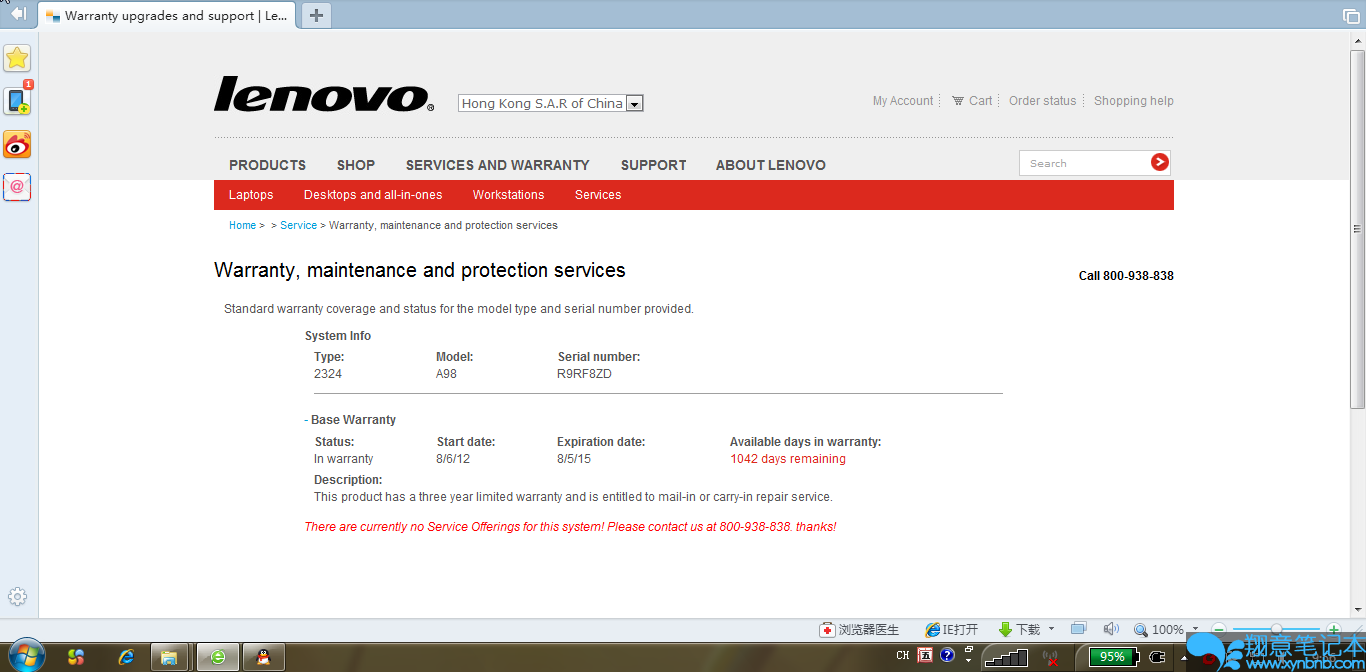The width and height of the screenshot is (1366, 672).
Task: Open a new browser tab
Action: coord(316,15)
